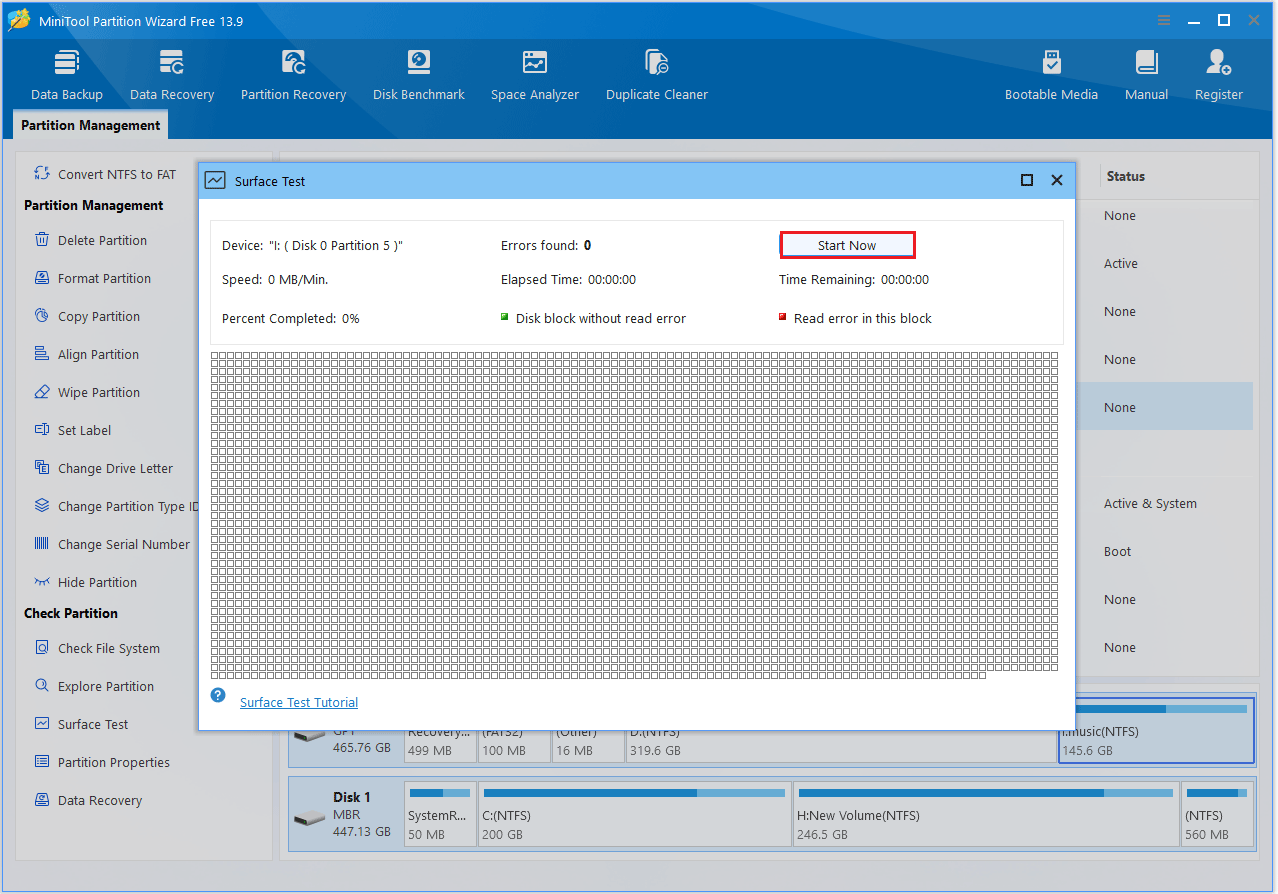Maximize the Surface Test dialog
Screen dimensions: 1278x894
pos(1027,180)
